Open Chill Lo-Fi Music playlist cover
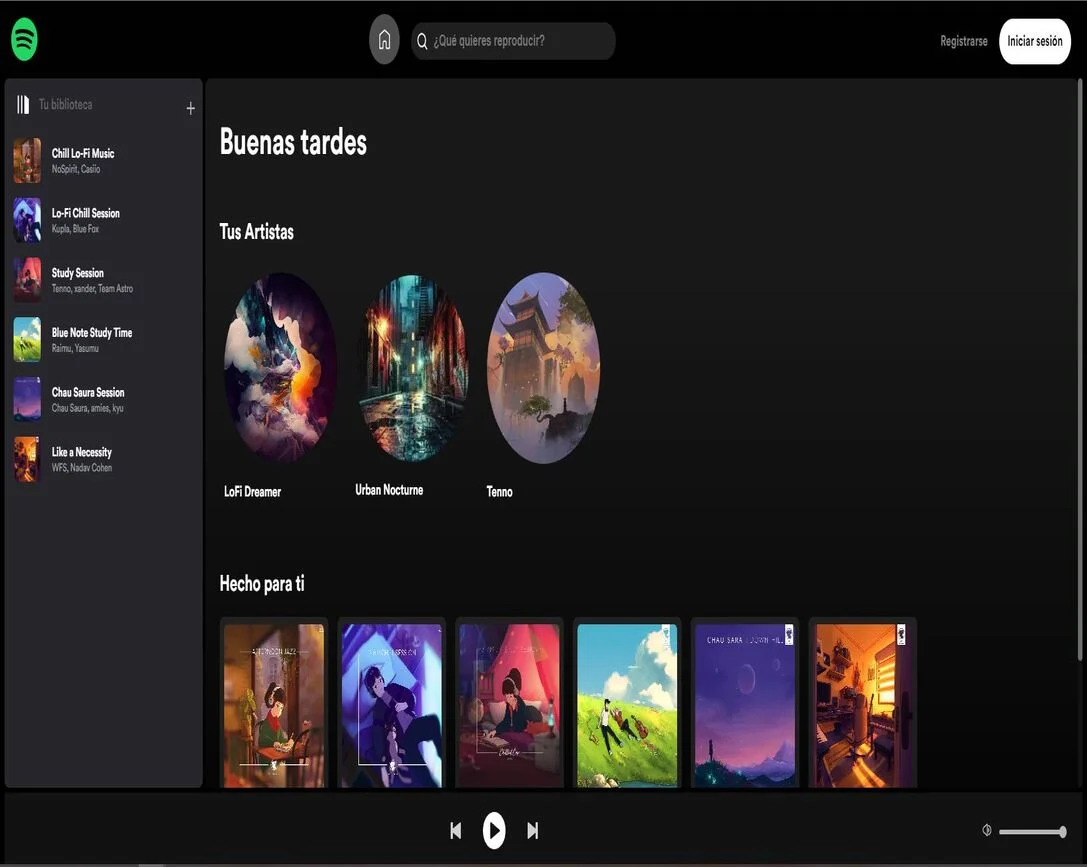 27,160
